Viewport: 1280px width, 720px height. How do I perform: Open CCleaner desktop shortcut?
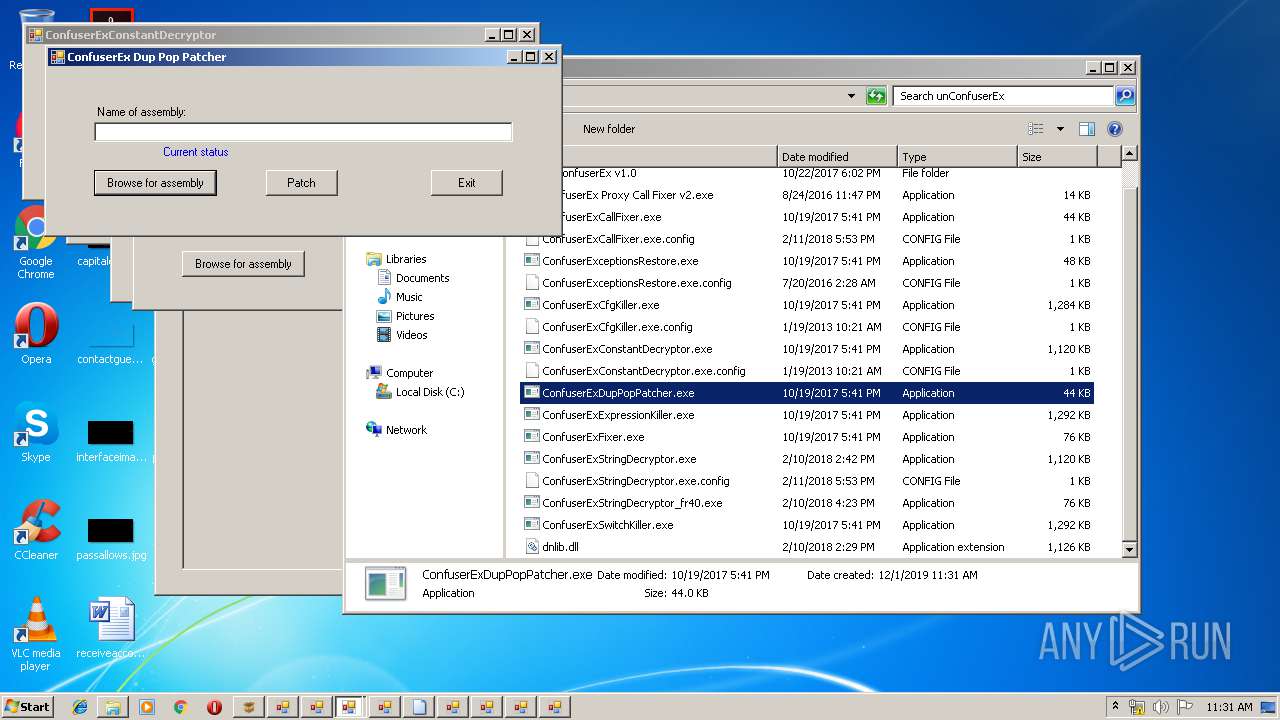(36, 530)
